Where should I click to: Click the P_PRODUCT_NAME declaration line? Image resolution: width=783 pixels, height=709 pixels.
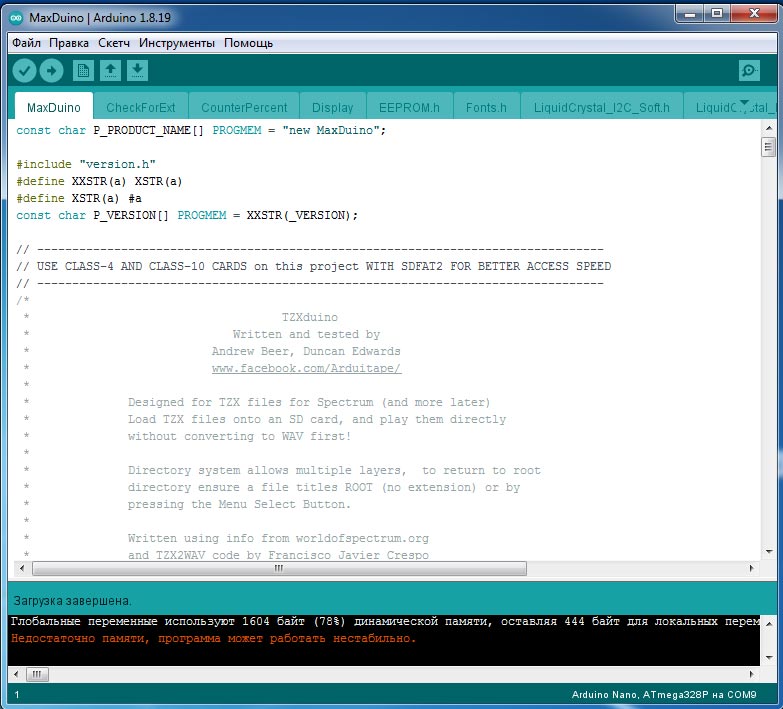point(201,130)
